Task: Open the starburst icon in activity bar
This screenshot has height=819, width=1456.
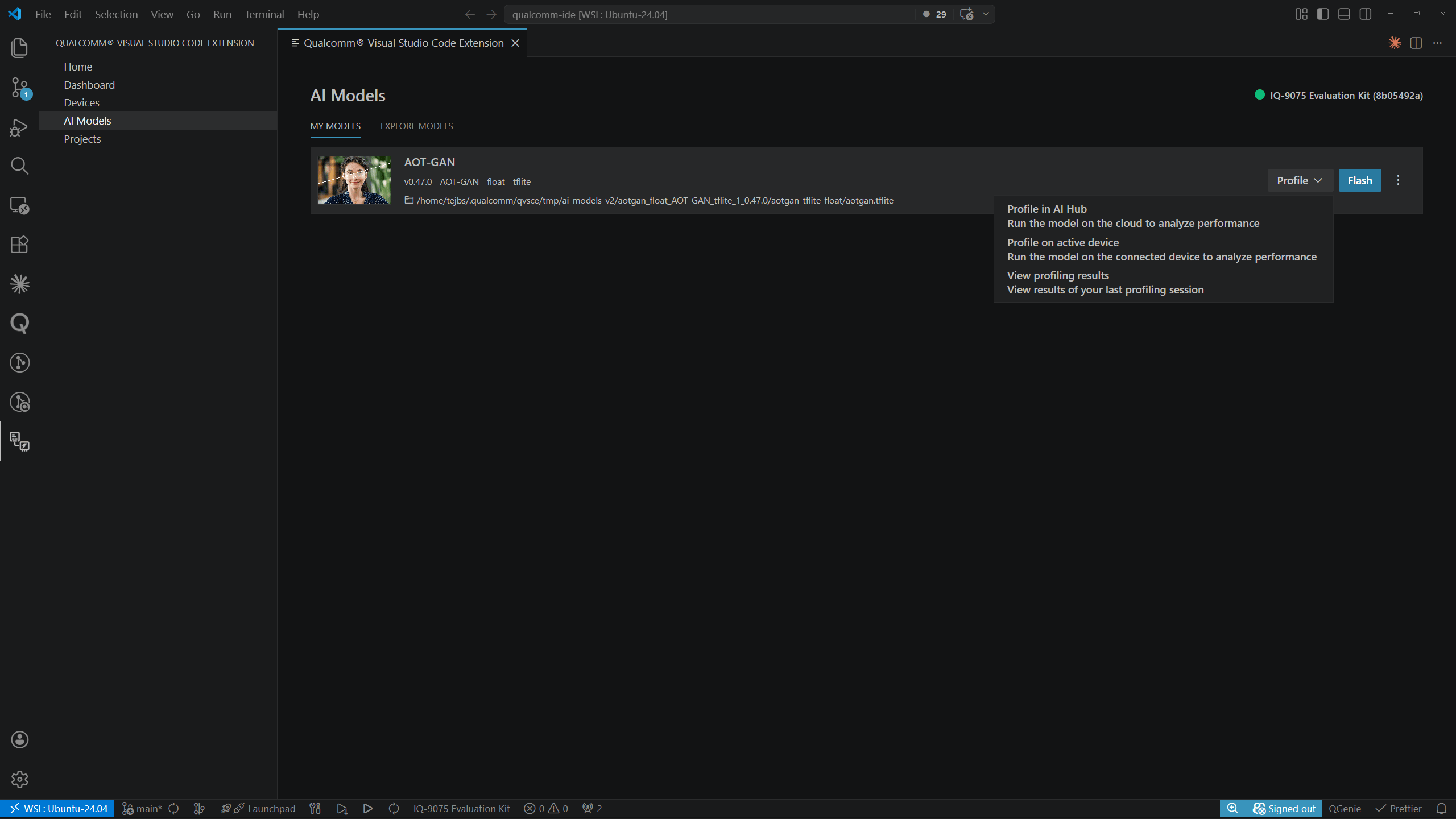Action: 19,284
